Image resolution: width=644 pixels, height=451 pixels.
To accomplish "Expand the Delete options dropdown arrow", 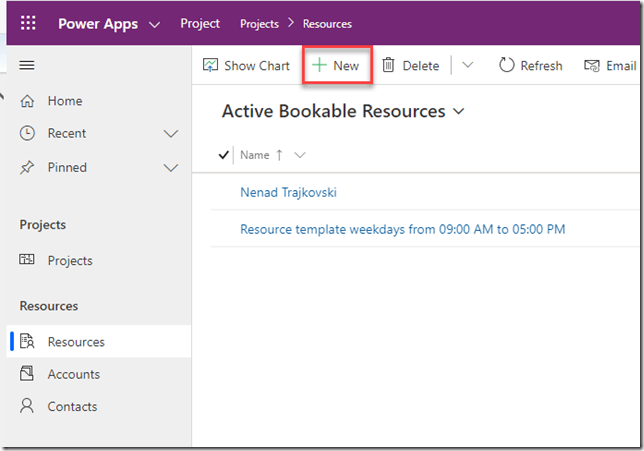I will (467, 66).
